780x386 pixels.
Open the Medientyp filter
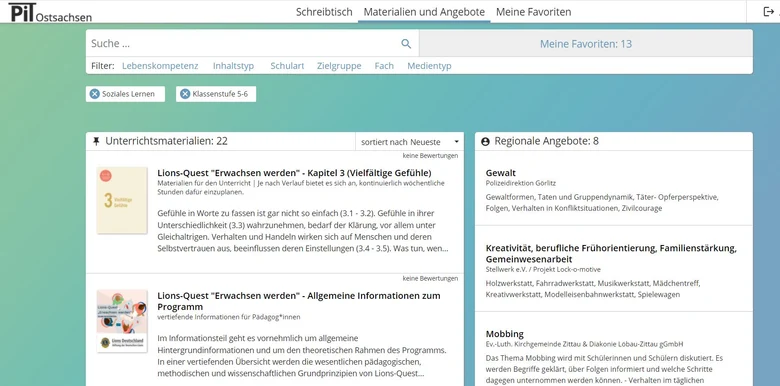click(x=429, y=66)
